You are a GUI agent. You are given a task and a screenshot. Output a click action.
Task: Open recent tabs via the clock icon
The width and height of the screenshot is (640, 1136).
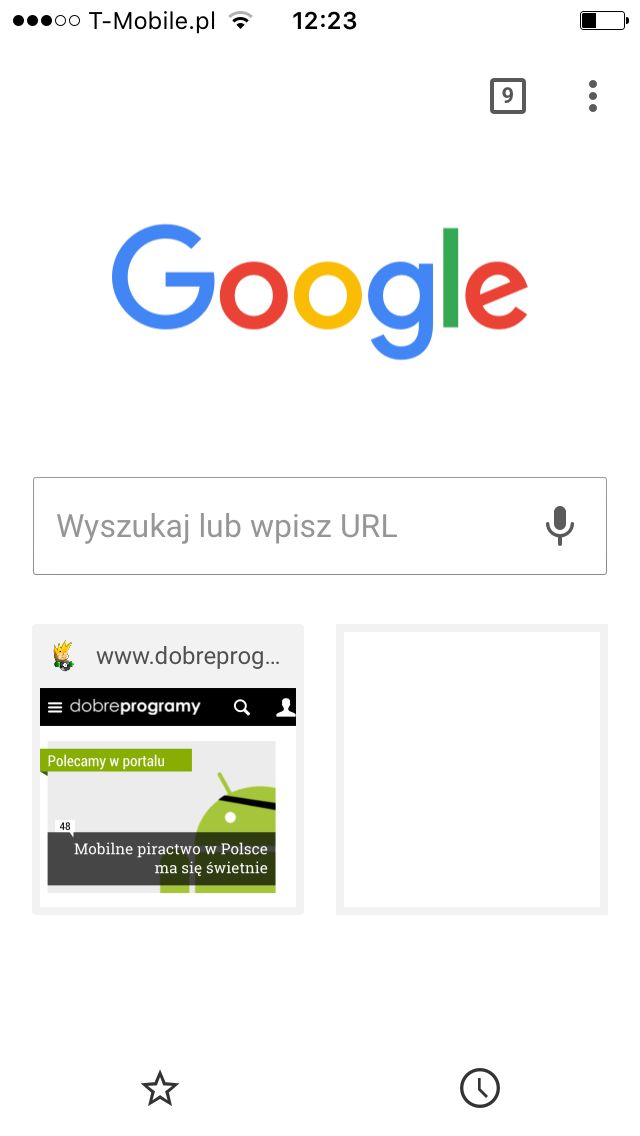480,1088
